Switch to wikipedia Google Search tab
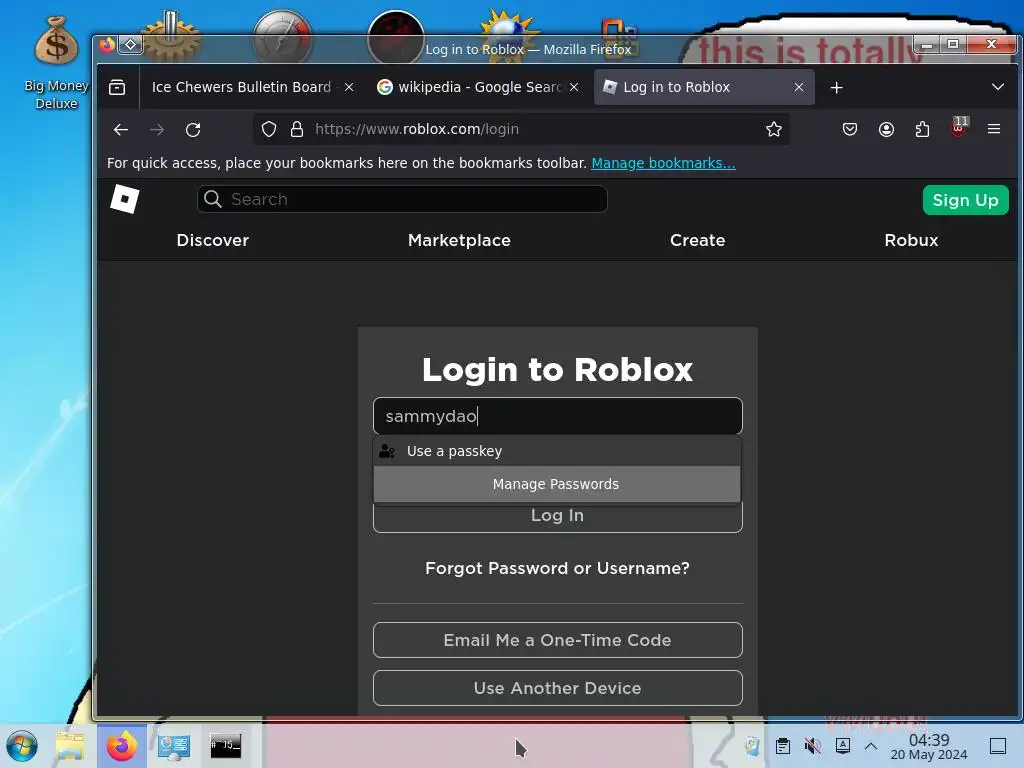This screenshot has height=768, width=1024. click(x=479, y=87)
